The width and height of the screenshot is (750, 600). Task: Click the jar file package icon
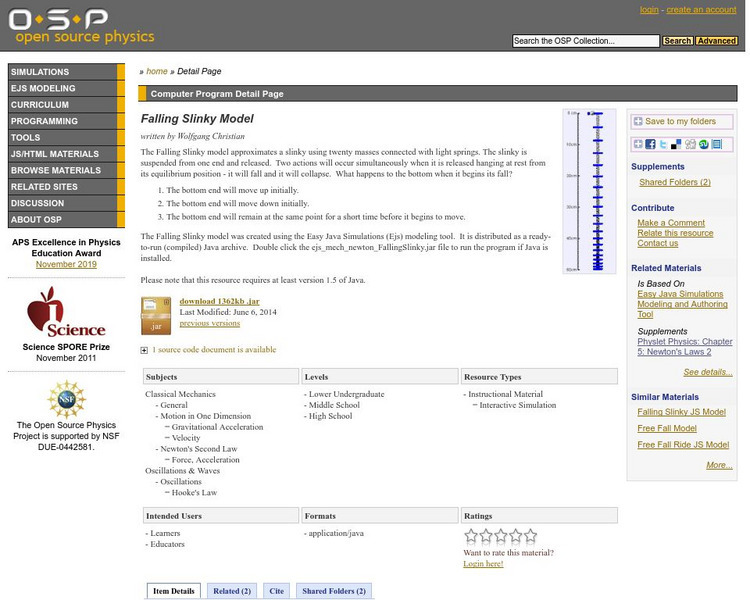coord(155,316)
